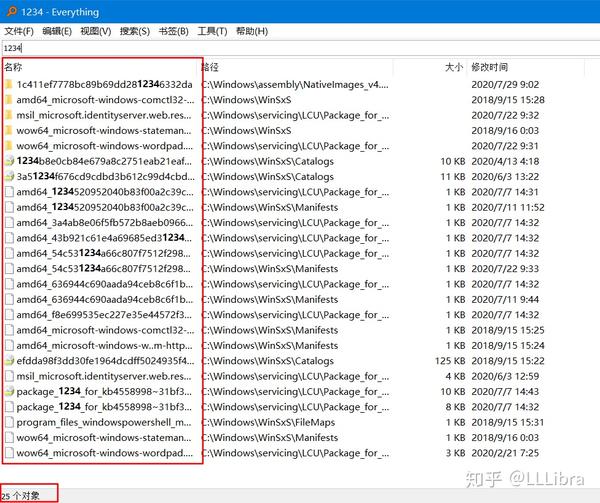The width and height of the screenshot is (600, 503).
Task: Click the 3 KB size value
Action: tap(455, 453)
